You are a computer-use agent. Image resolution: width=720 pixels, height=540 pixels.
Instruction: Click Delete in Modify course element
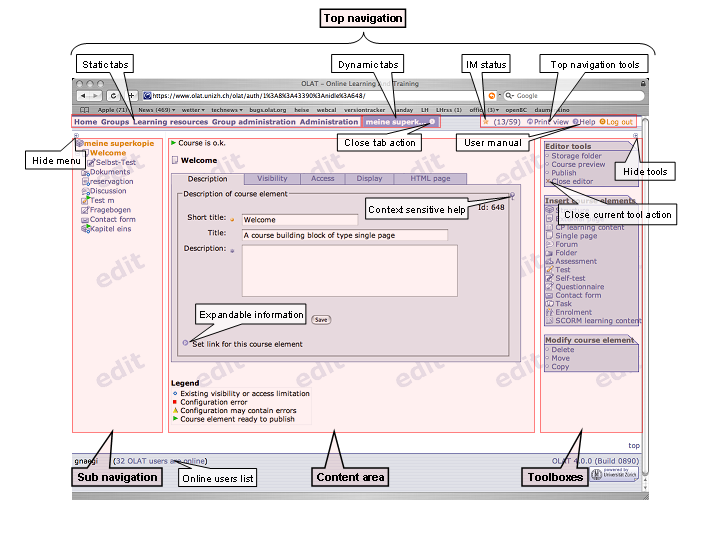click(x=562, y=350)
